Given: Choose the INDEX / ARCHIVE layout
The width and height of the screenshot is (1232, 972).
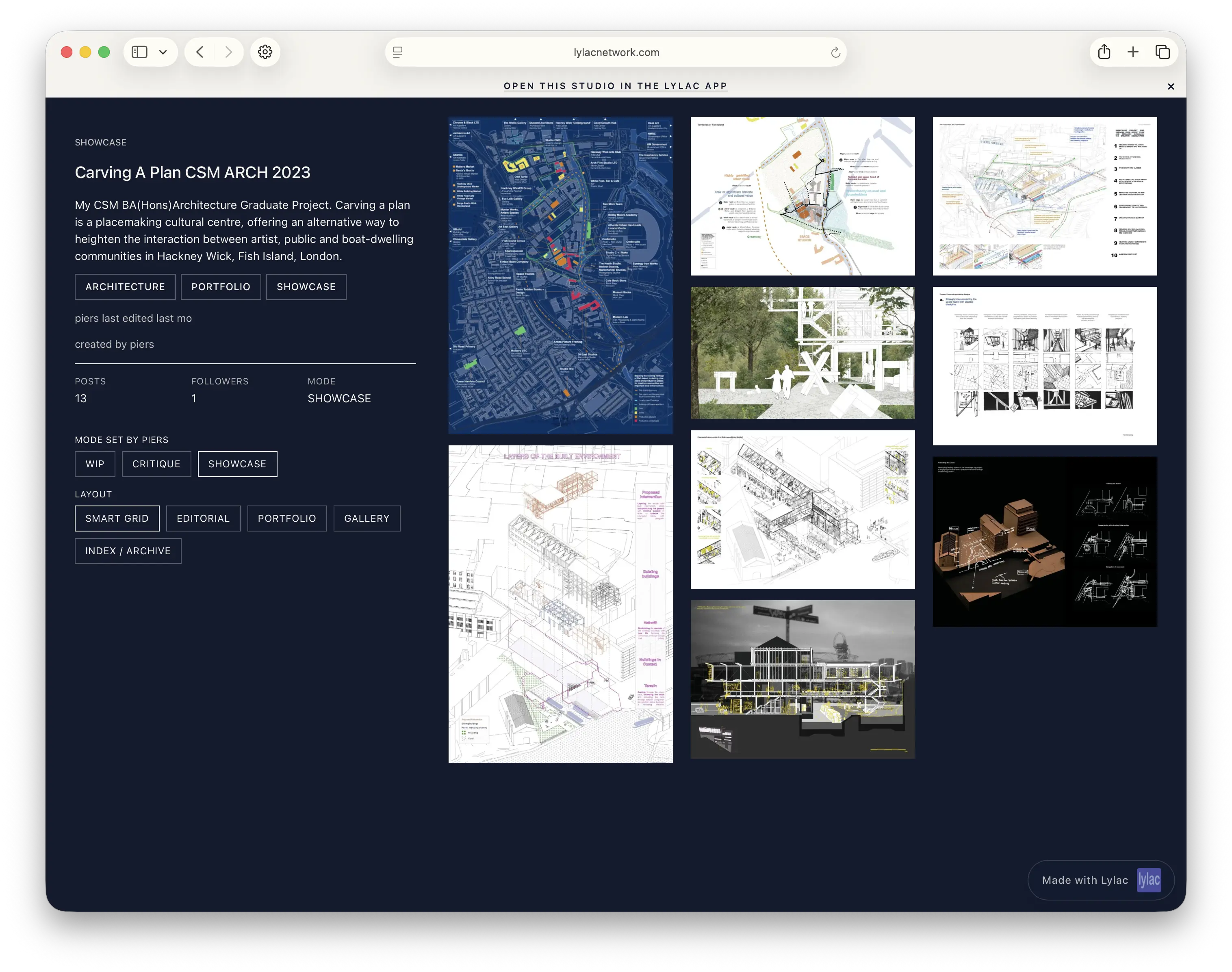Looking at the screenshot, I should pyautogui.click(x=128, y=550).
